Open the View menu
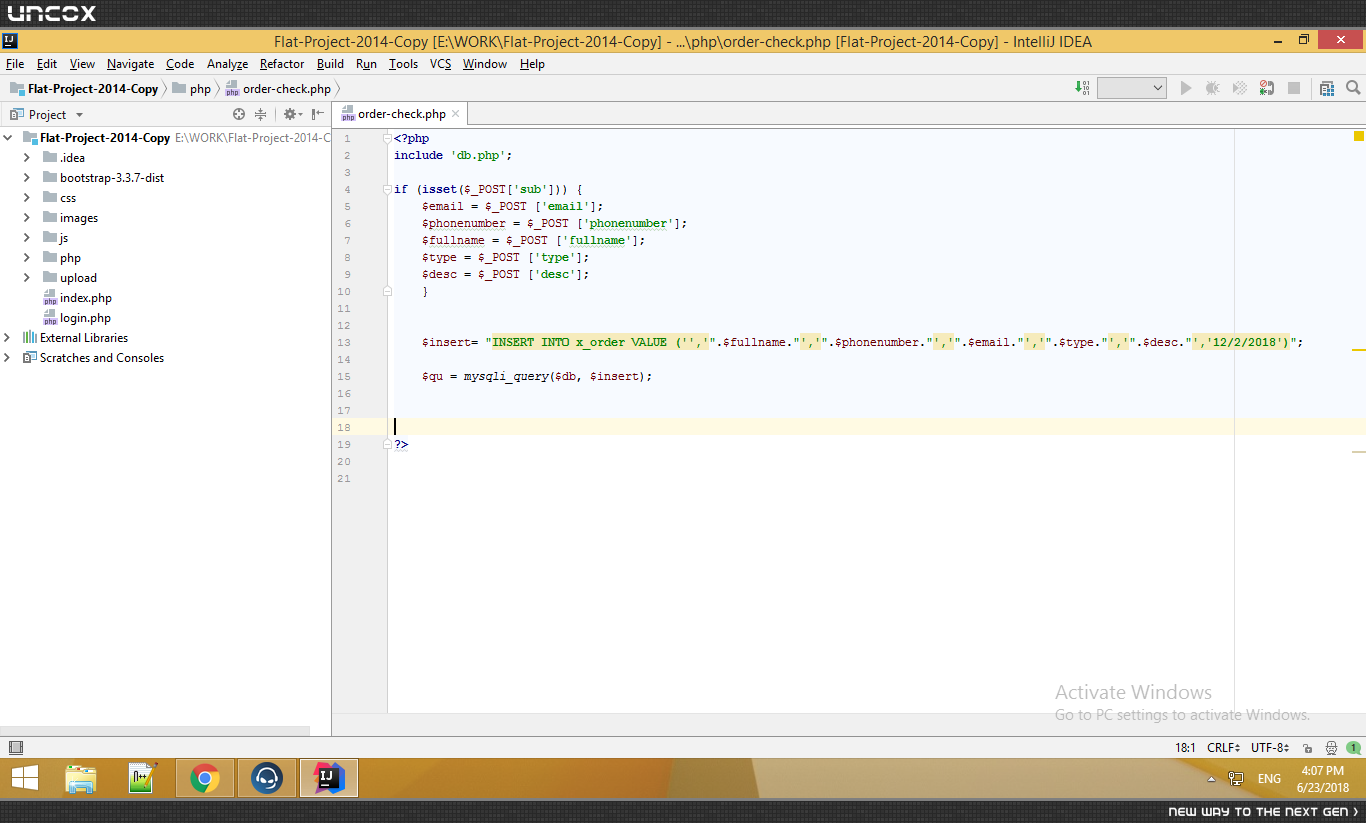Image resolution: width=1366 pixels, height=823 pixels. pyautogui.click(x=82, y=64)
